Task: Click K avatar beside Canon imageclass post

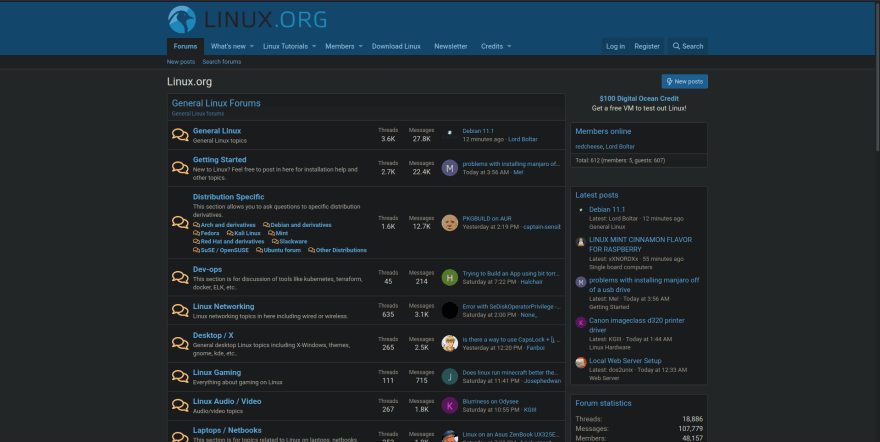Action: click(581, 323)
